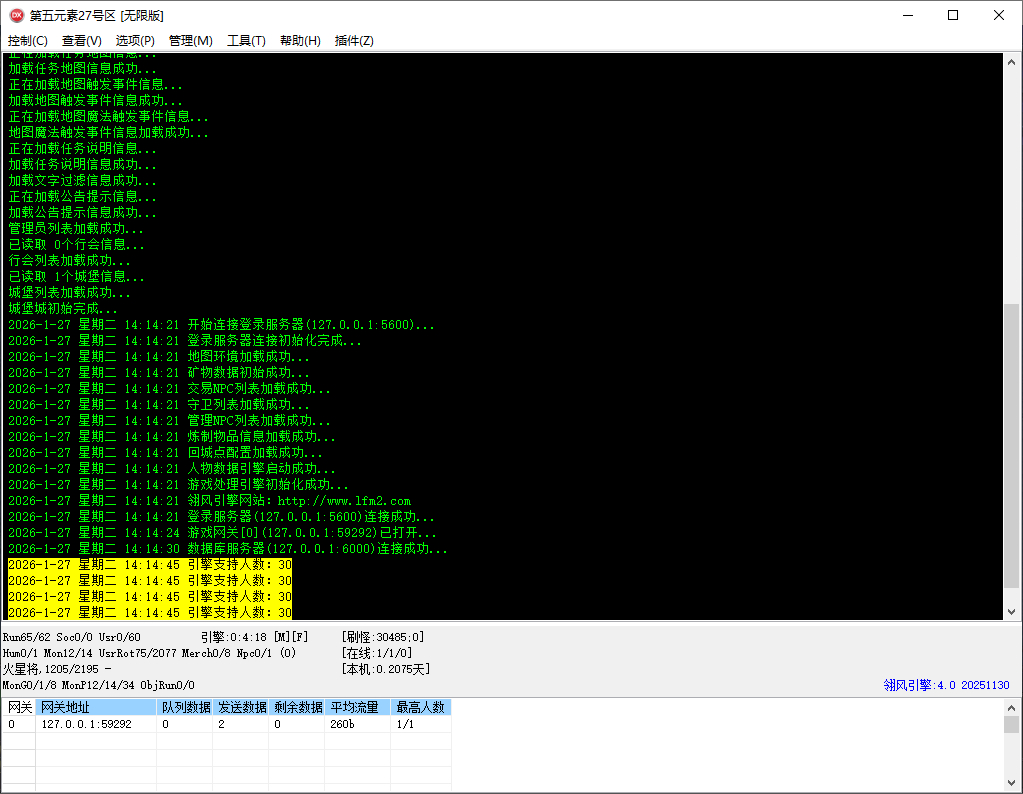
Task: Click the DX application icon in title bar
Action: 16,15
